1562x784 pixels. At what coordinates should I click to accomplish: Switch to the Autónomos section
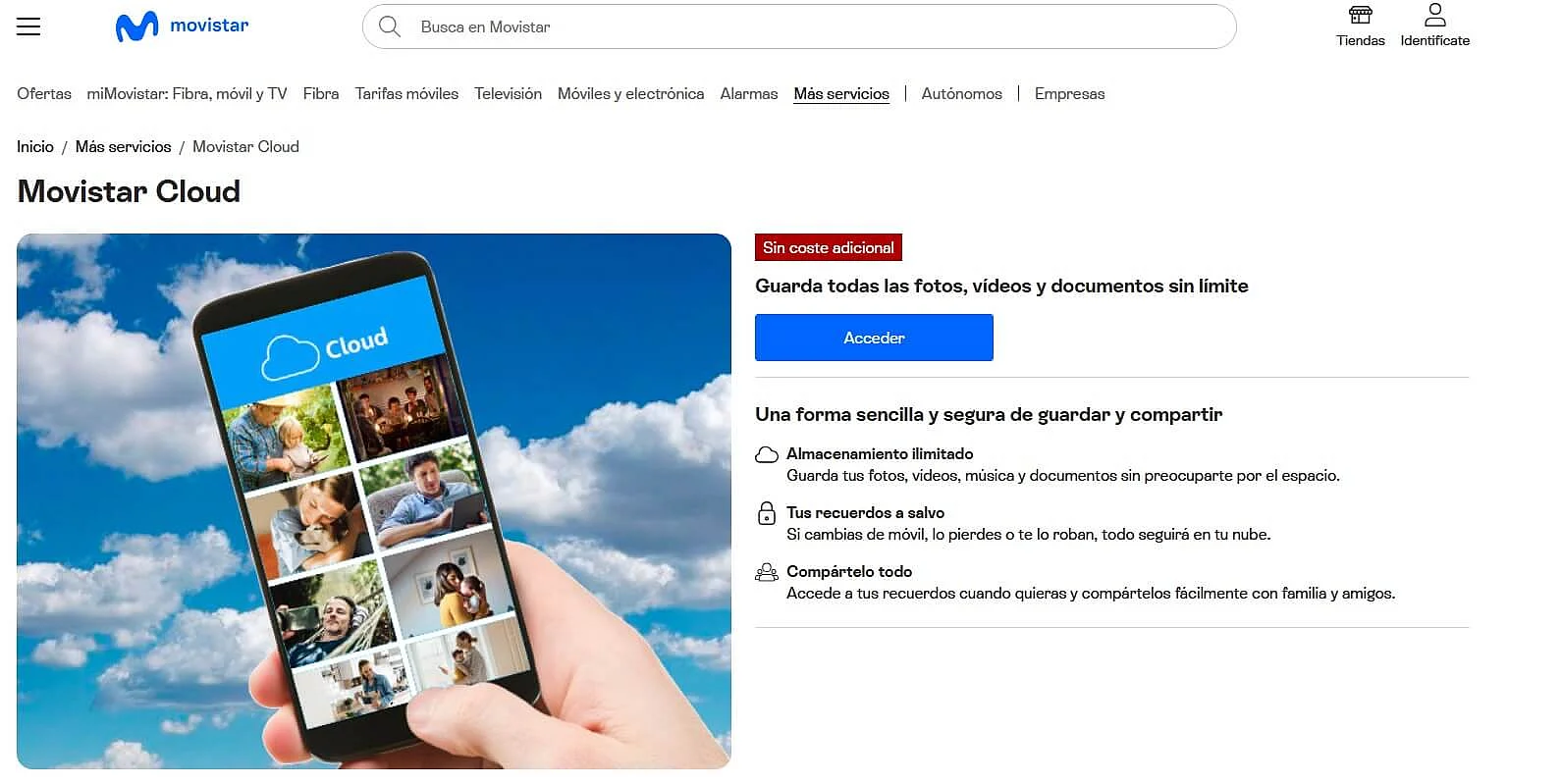[961, 94]
